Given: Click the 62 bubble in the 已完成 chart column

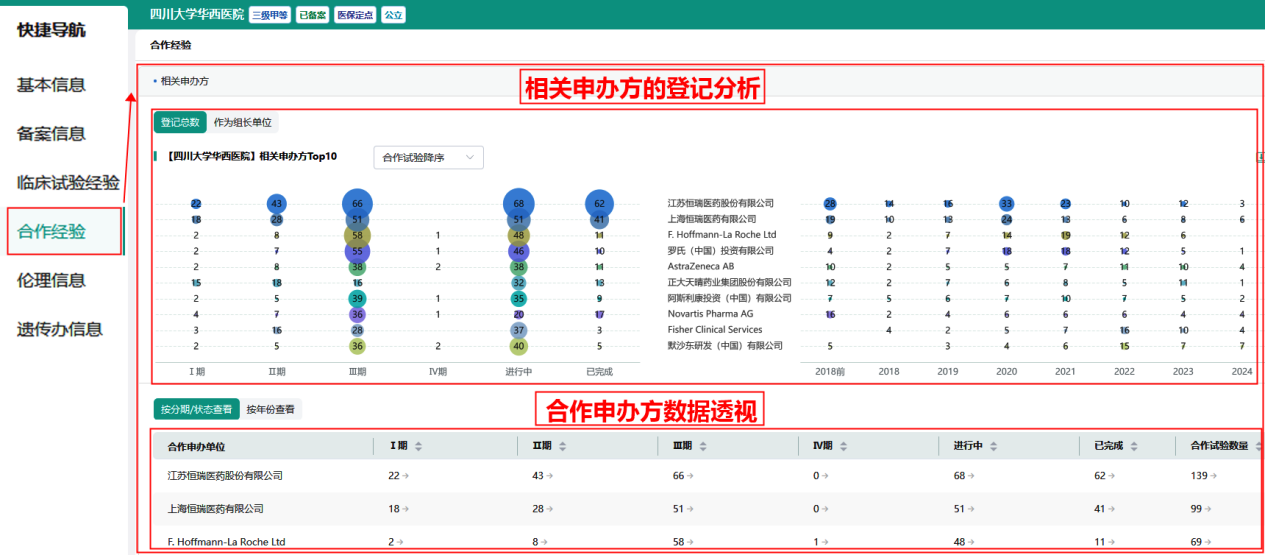Looking at the screenshot, I should click(x=599, y=203).
